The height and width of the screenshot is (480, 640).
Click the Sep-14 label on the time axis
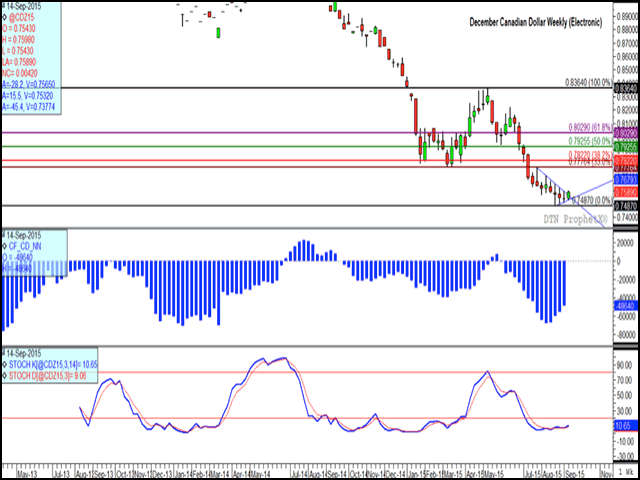338,472
